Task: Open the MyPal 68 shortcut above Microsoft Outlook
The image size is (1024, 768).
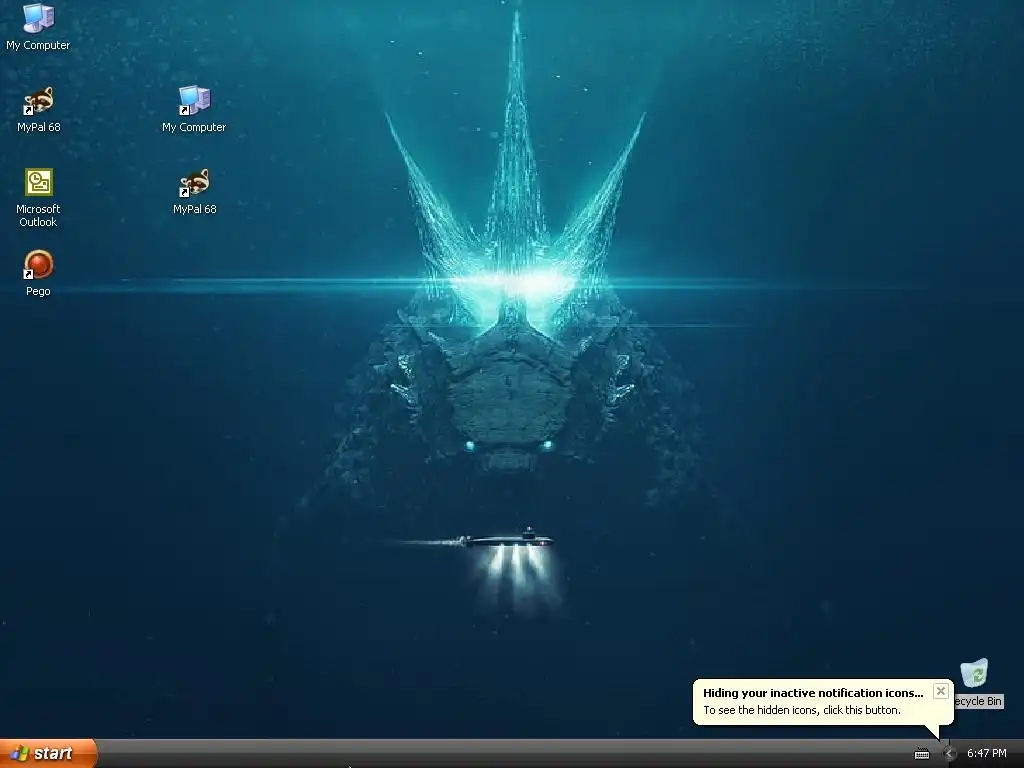Action: point(39,109)
